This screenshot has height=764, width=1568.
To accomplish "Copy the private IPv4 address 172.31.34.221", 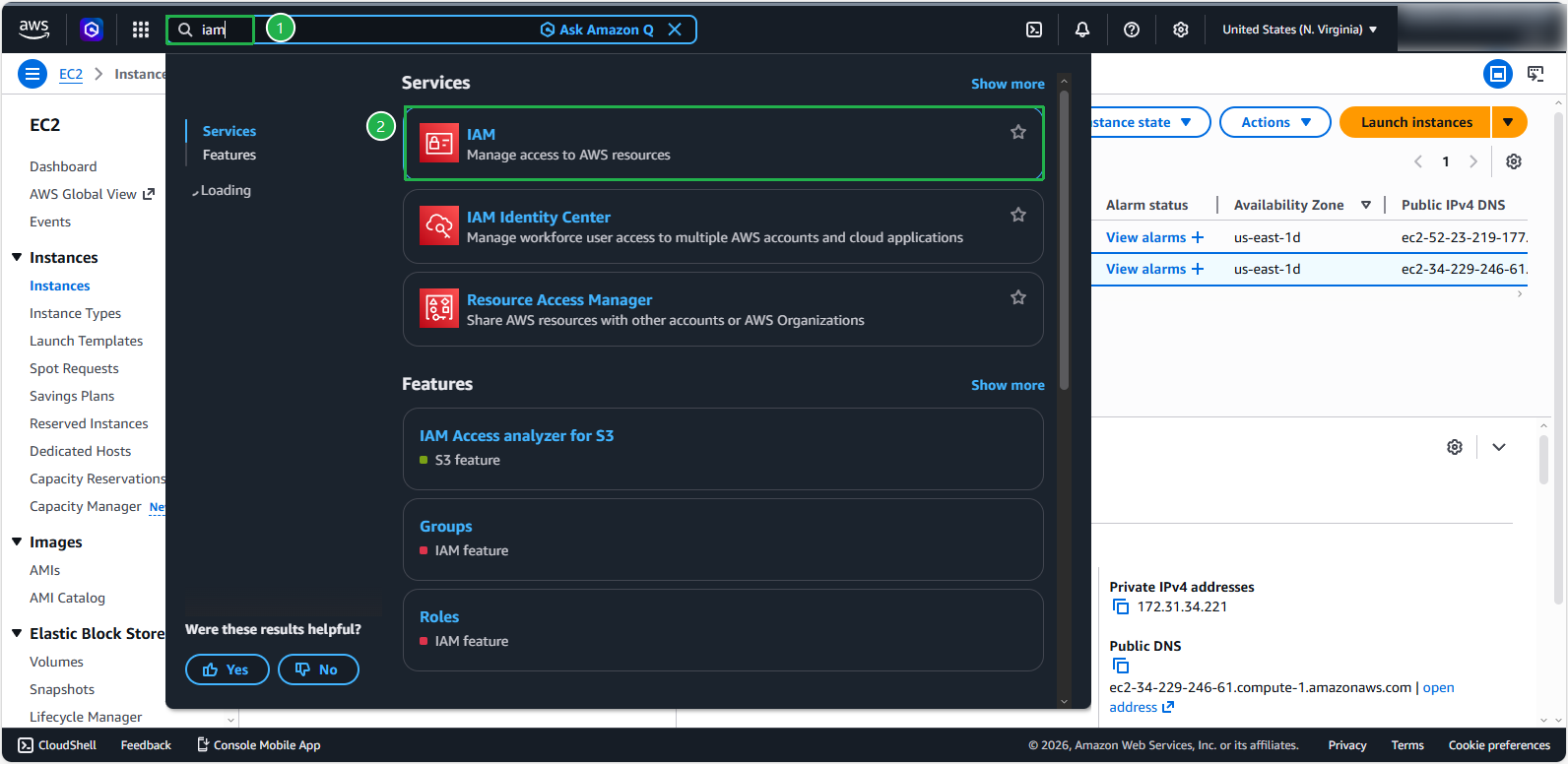I will 1120,606.
